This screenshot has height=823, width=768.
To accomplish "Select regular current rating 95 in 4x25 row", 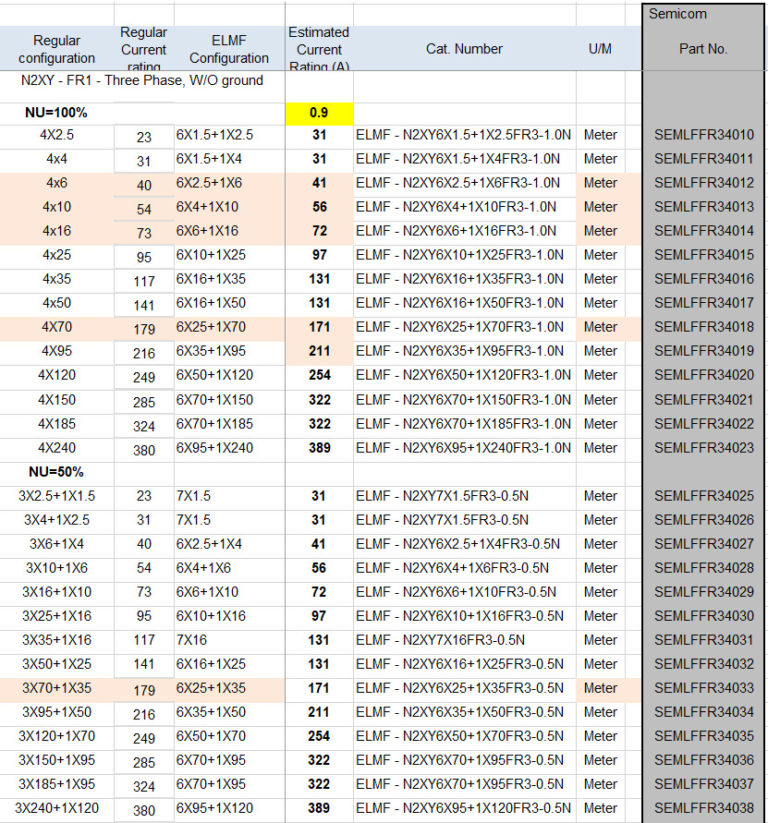I will [x=144, y=257].
